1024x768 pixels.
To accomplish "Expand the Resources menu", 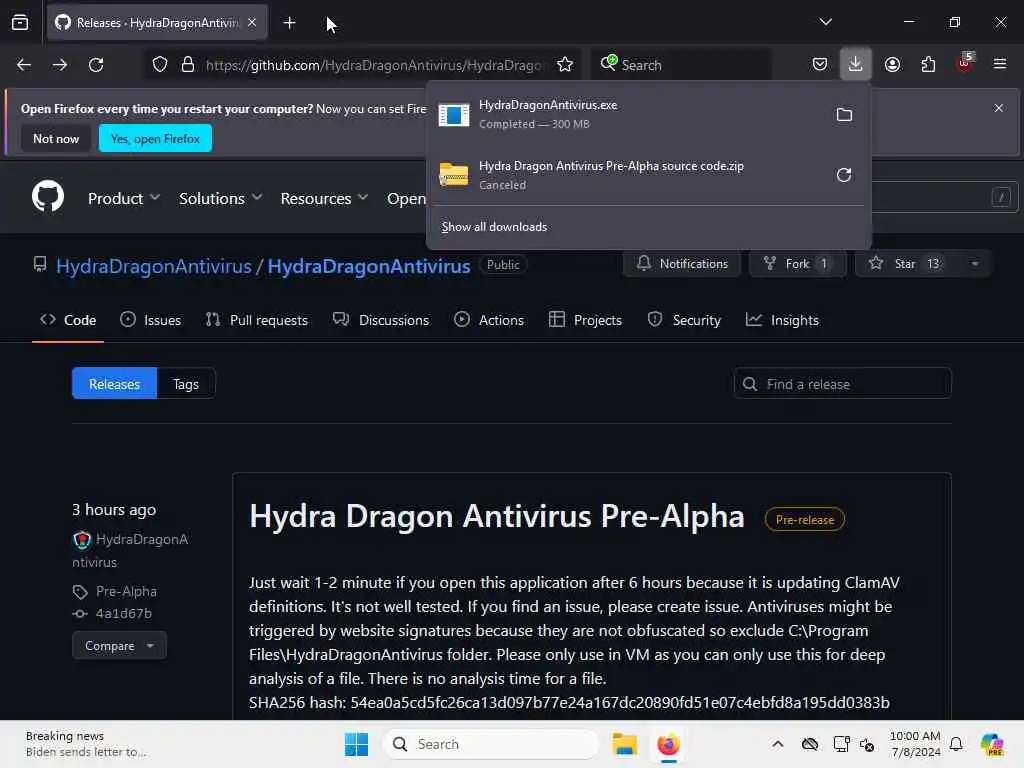I will 324,198.
